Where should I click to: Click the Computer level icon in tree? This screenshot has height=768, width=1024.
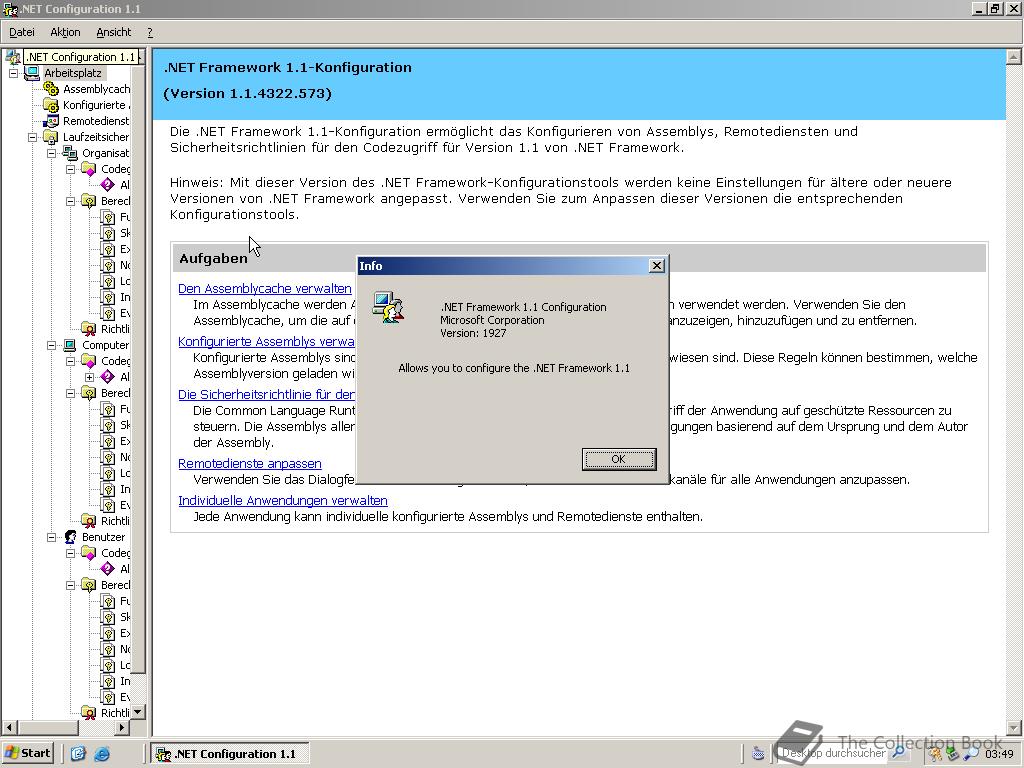(70, 345)
